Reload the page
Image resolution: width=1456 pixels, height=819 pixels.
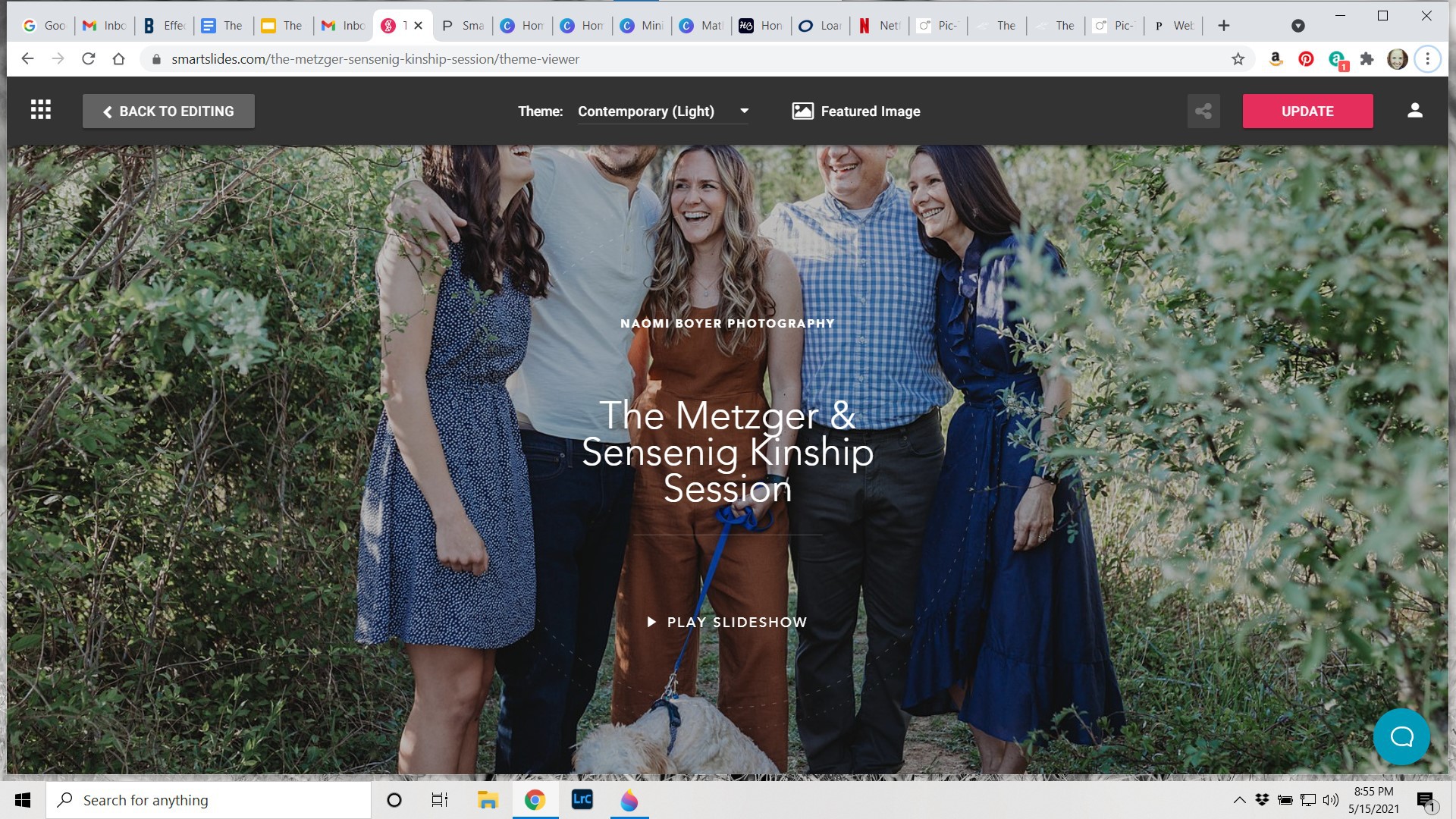point(89,59)
